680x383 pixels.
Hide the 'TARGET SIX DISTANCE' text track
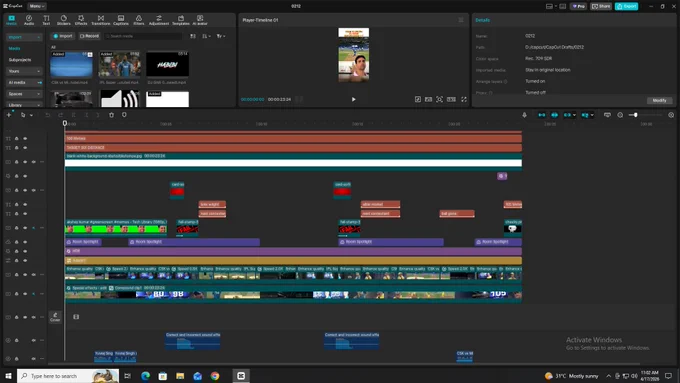25,148
